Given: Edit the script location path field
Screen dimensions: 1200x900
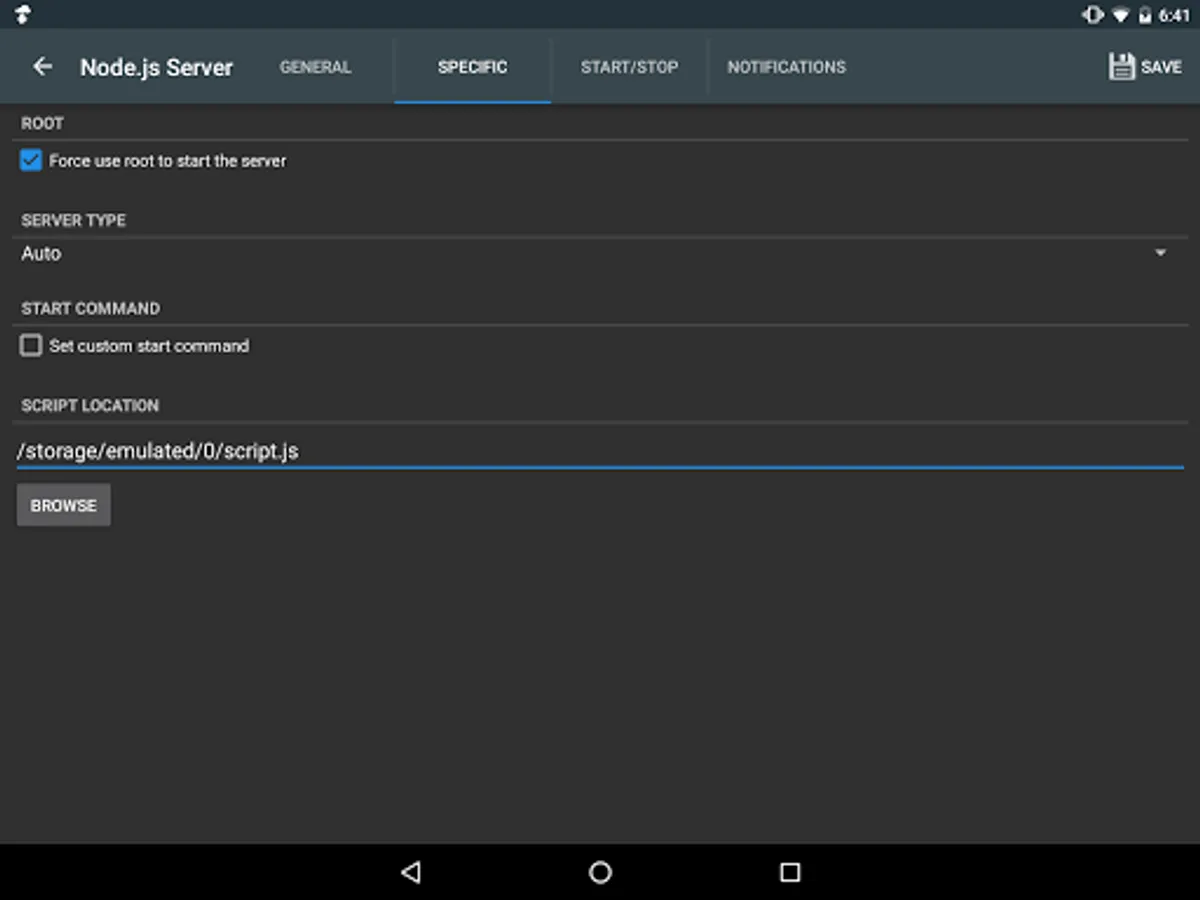Looking at the screenshot, I should pos(600,451).
